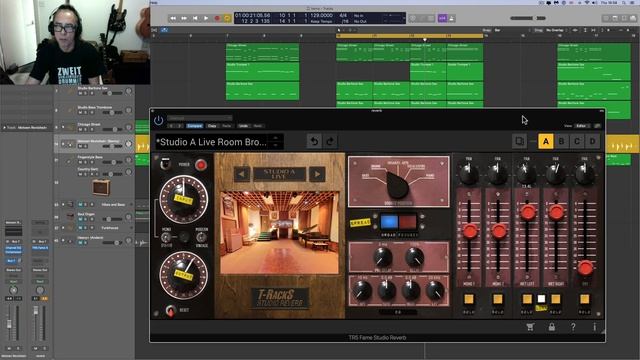Viewport: 640px width, 360px height.
Task: Open the shopping cart store icon
Action: 530,327
